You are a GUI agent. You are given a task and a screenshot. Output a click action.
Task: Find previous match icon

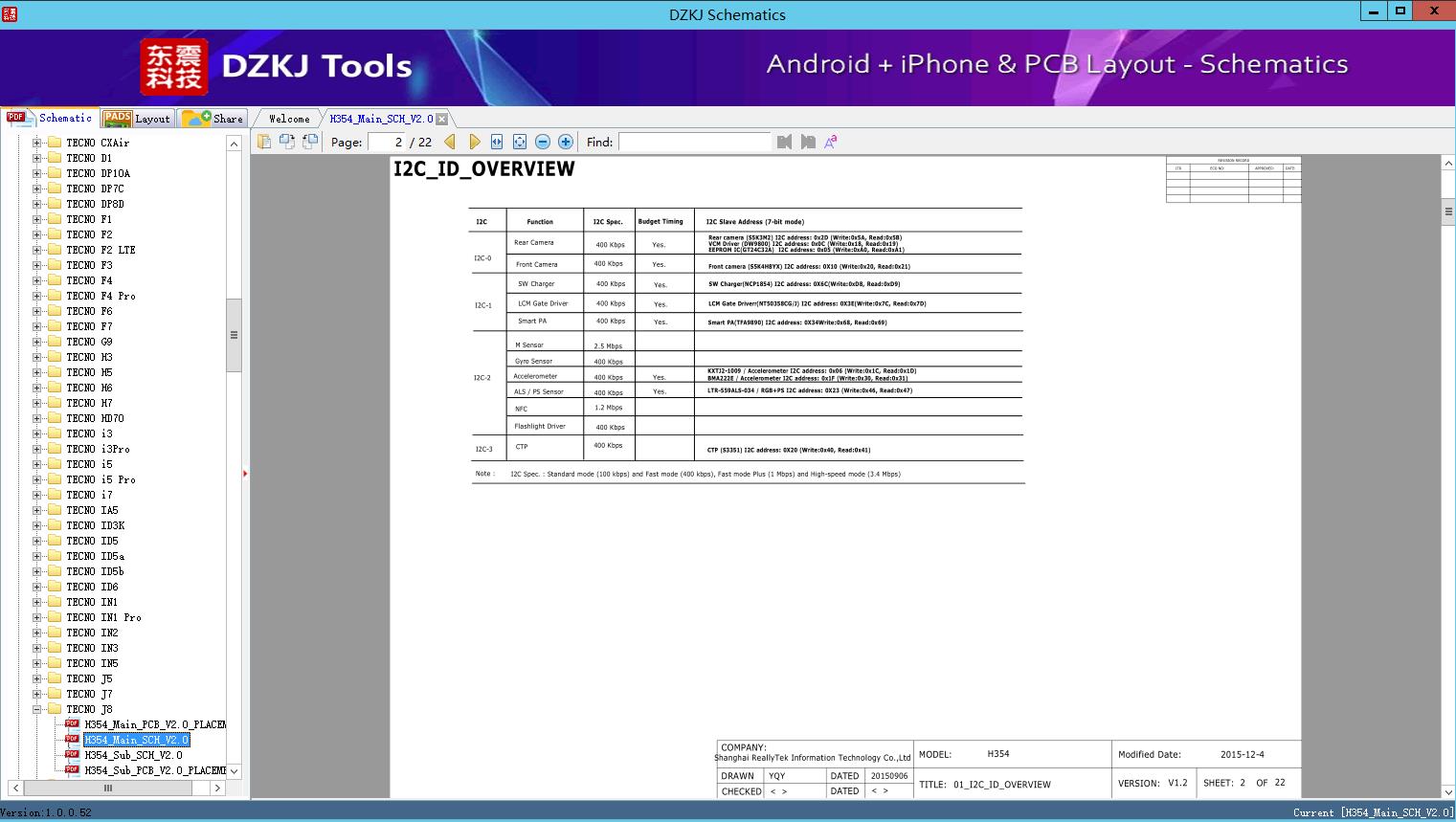(785, 142)
